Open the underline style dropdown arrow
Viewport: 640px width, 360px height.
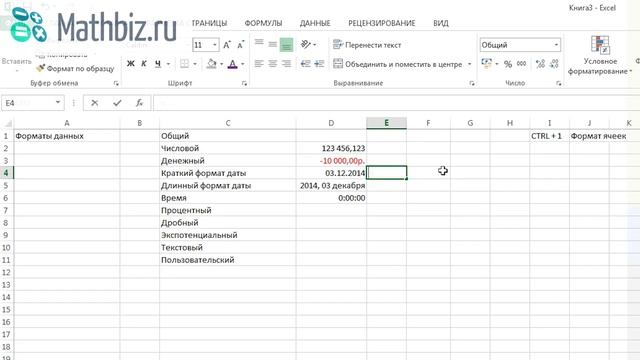(168, 64)
